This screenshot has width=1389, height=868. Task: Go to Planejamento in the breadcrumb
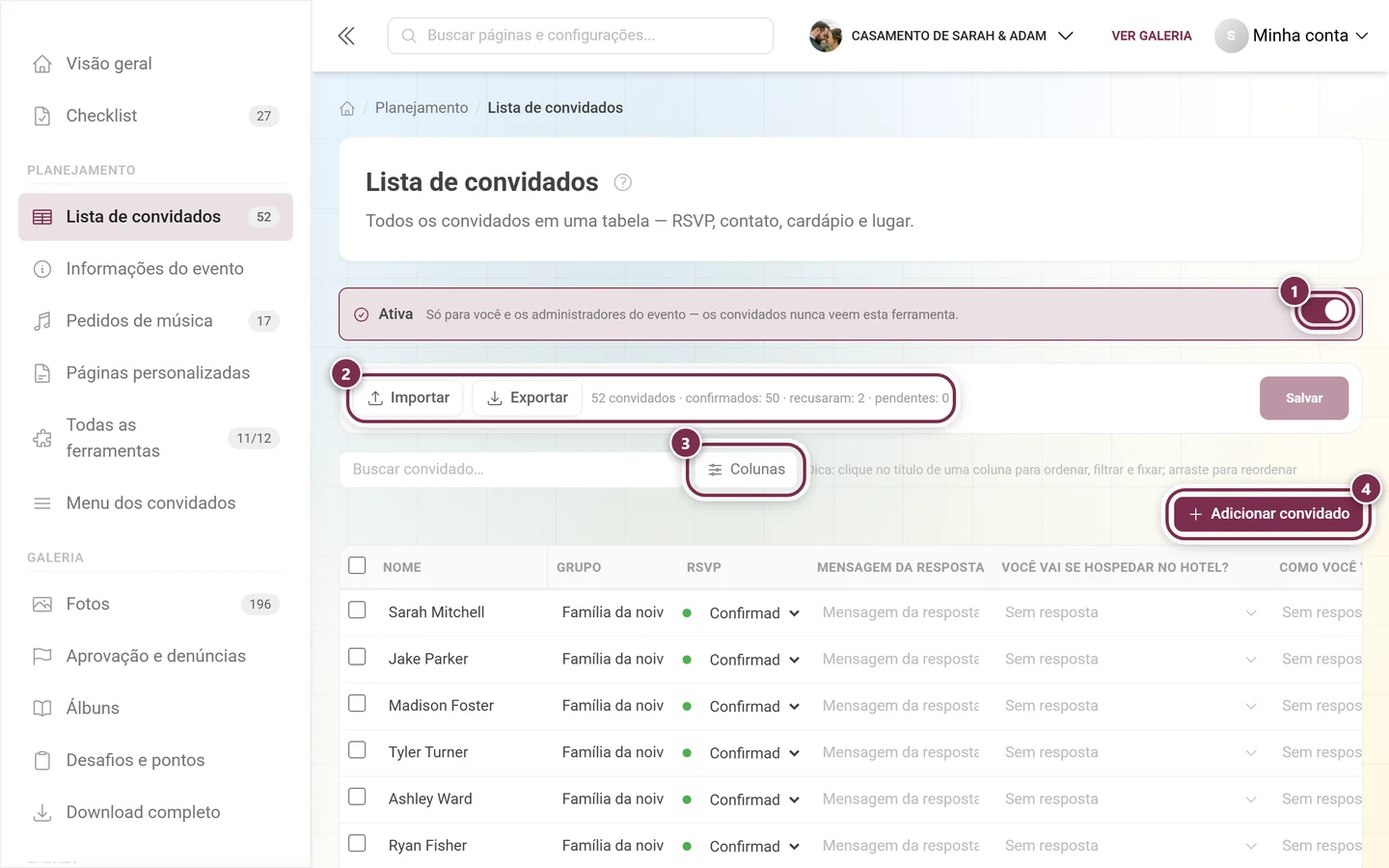pyautogui.click(x=422, y=108)
